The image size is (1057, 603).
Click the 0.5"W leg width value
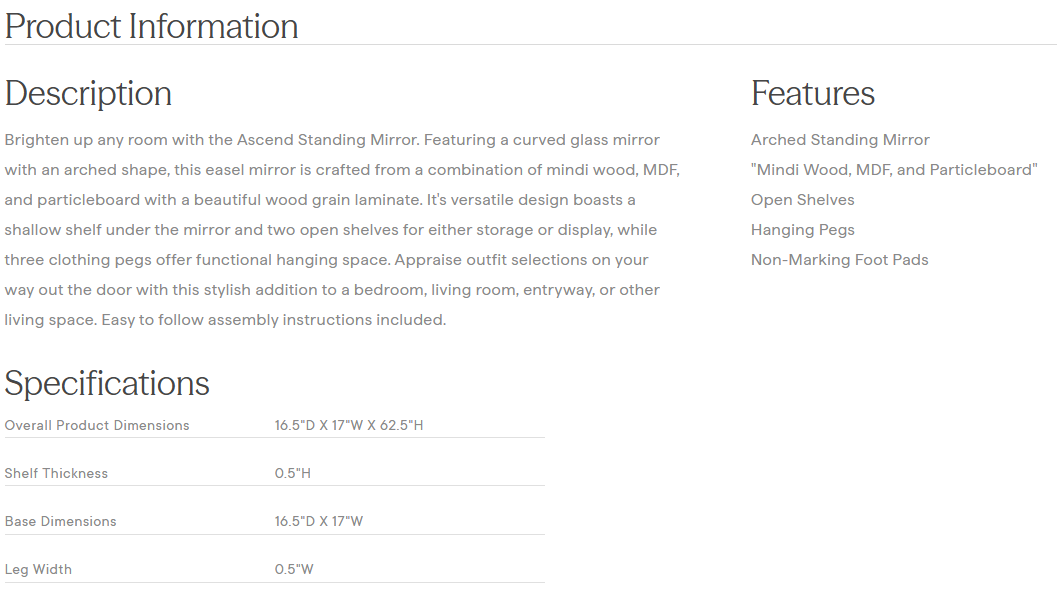coord(294,569)
